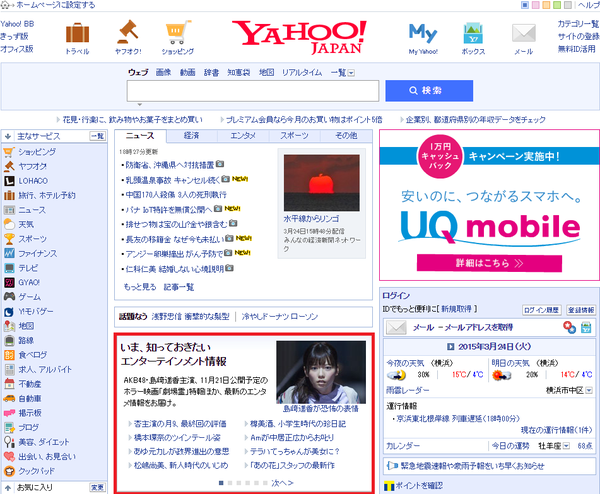
Task: Click the クックパッド icon in sidebar
Action: tap(9, 471)
